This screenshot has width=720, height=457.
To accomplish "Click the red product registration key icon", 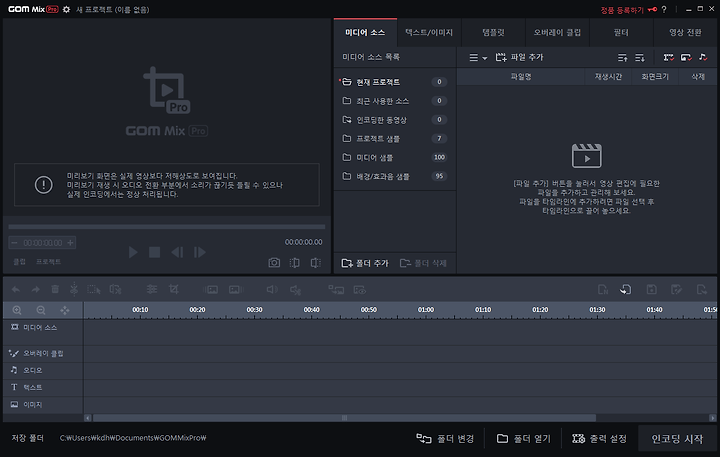I will pos(652,10).
